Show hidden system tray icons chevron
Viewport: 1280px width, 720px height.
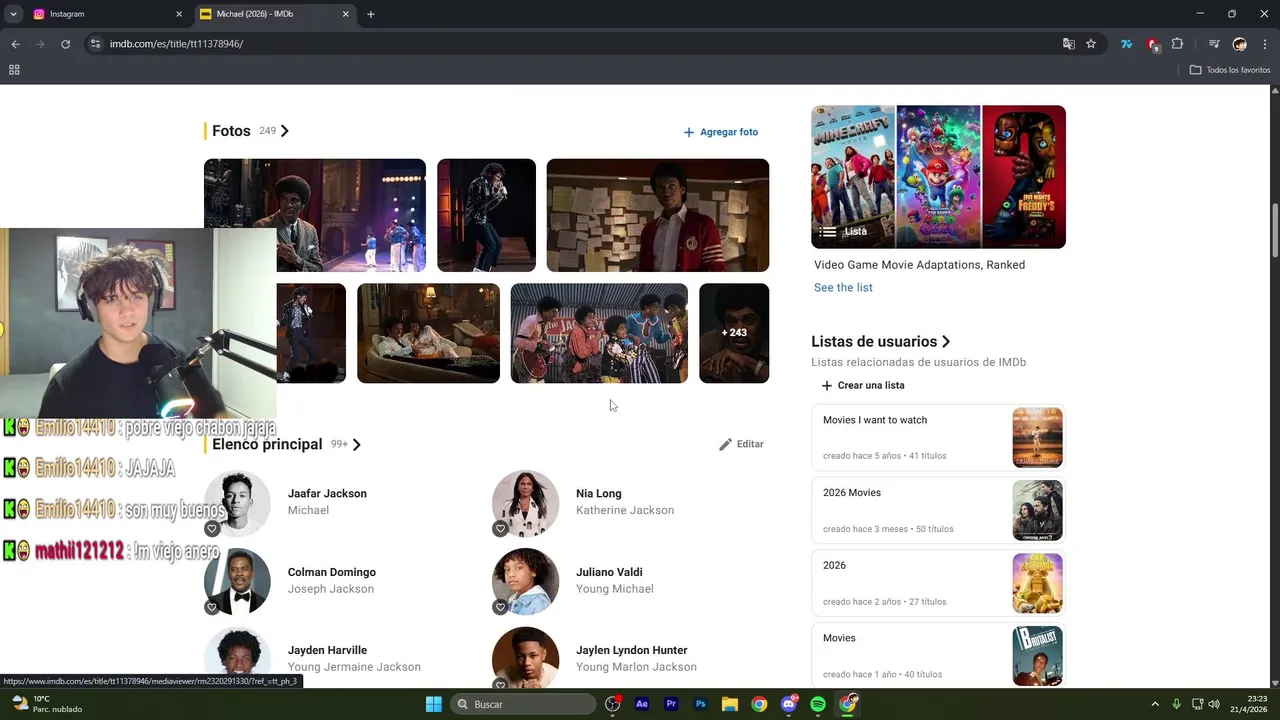click(x=1155, y=704)
